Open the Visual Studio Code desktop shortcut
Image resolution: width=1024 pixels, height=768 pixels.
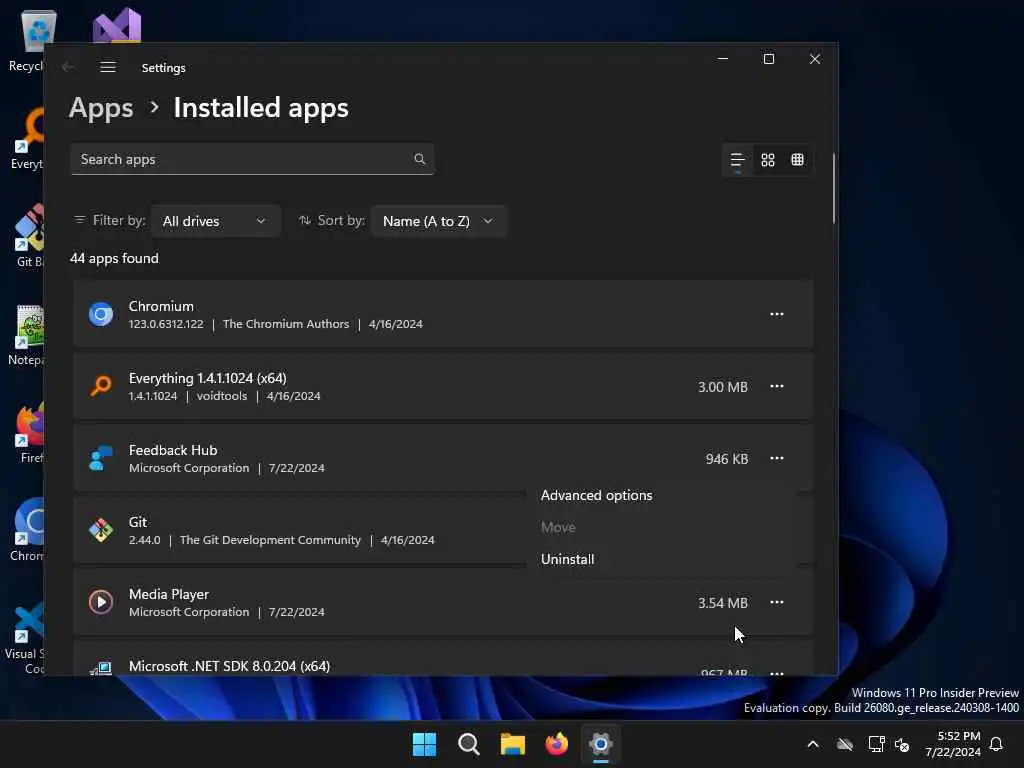[x=25, y=639]
